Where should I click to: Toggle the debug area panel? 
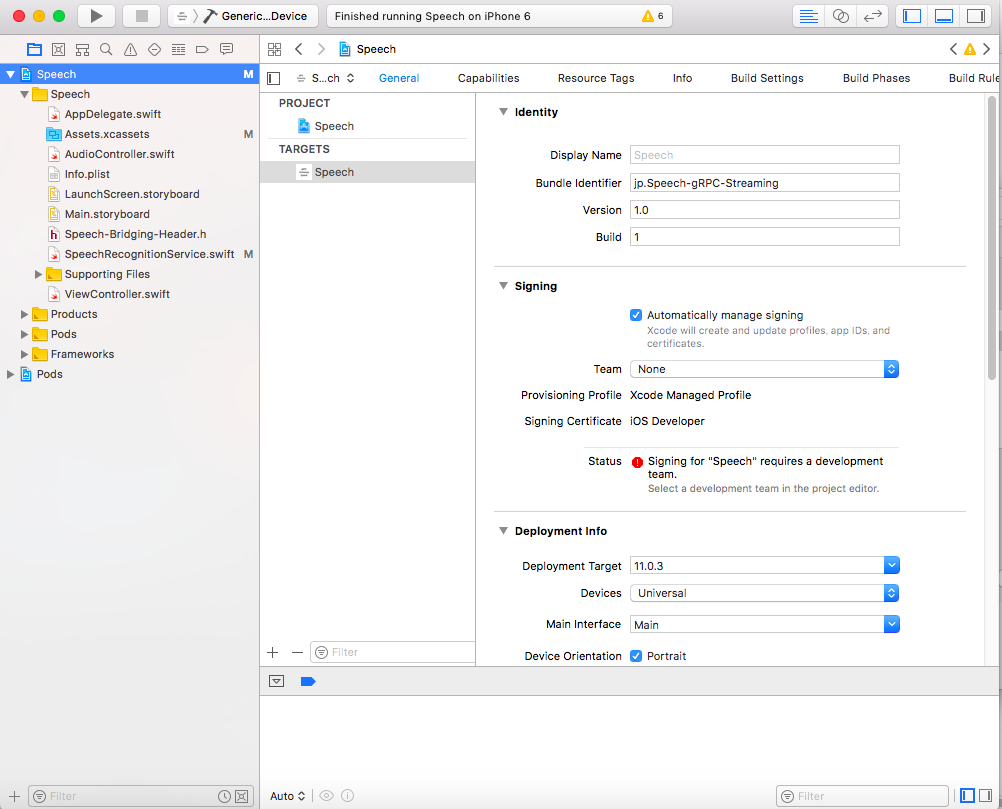point(944,16)
